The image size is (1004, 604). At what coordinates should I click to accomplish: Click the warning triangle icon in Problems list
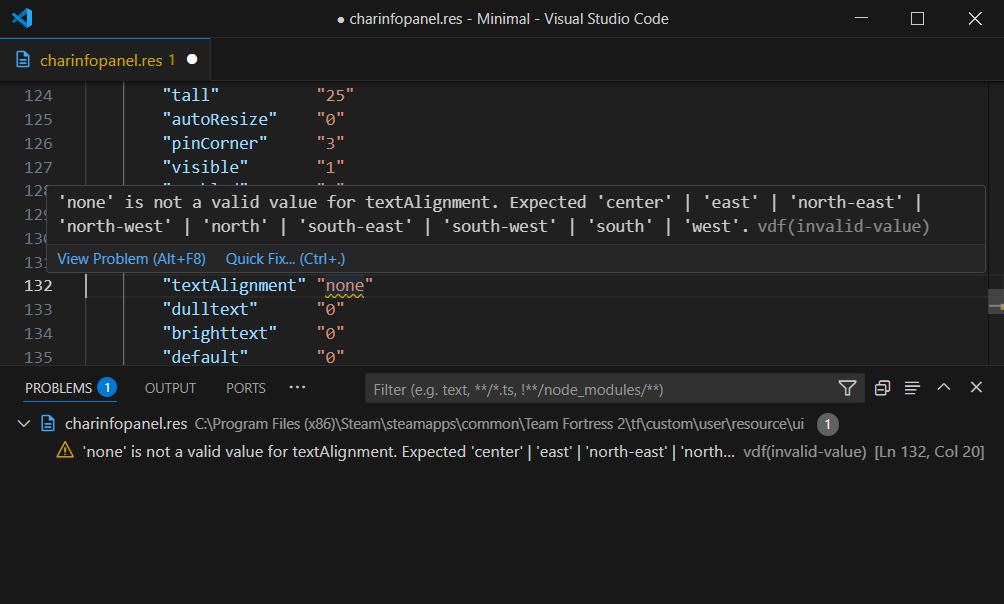(65, 450)
